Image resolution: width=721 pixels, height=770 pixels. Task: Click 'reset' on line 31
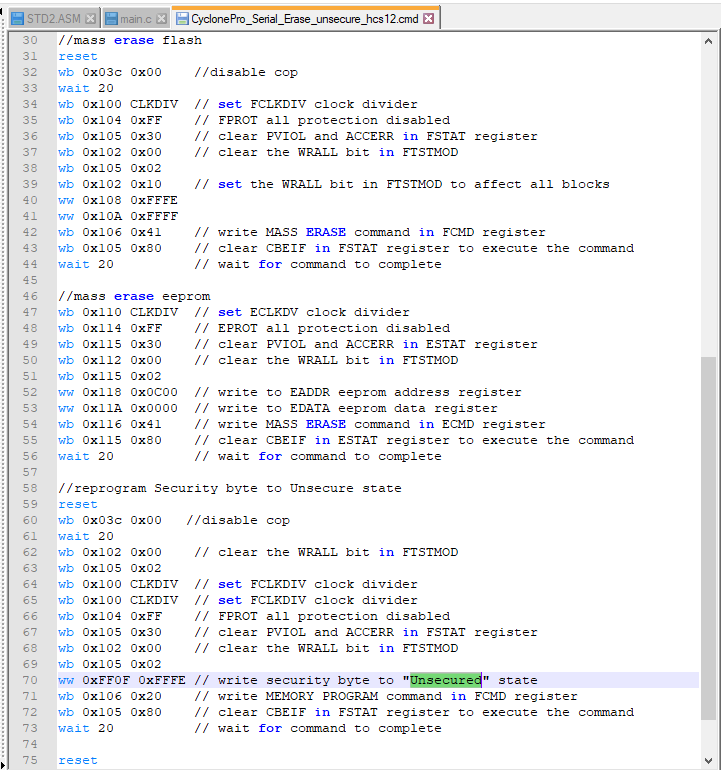coord(78,56)
